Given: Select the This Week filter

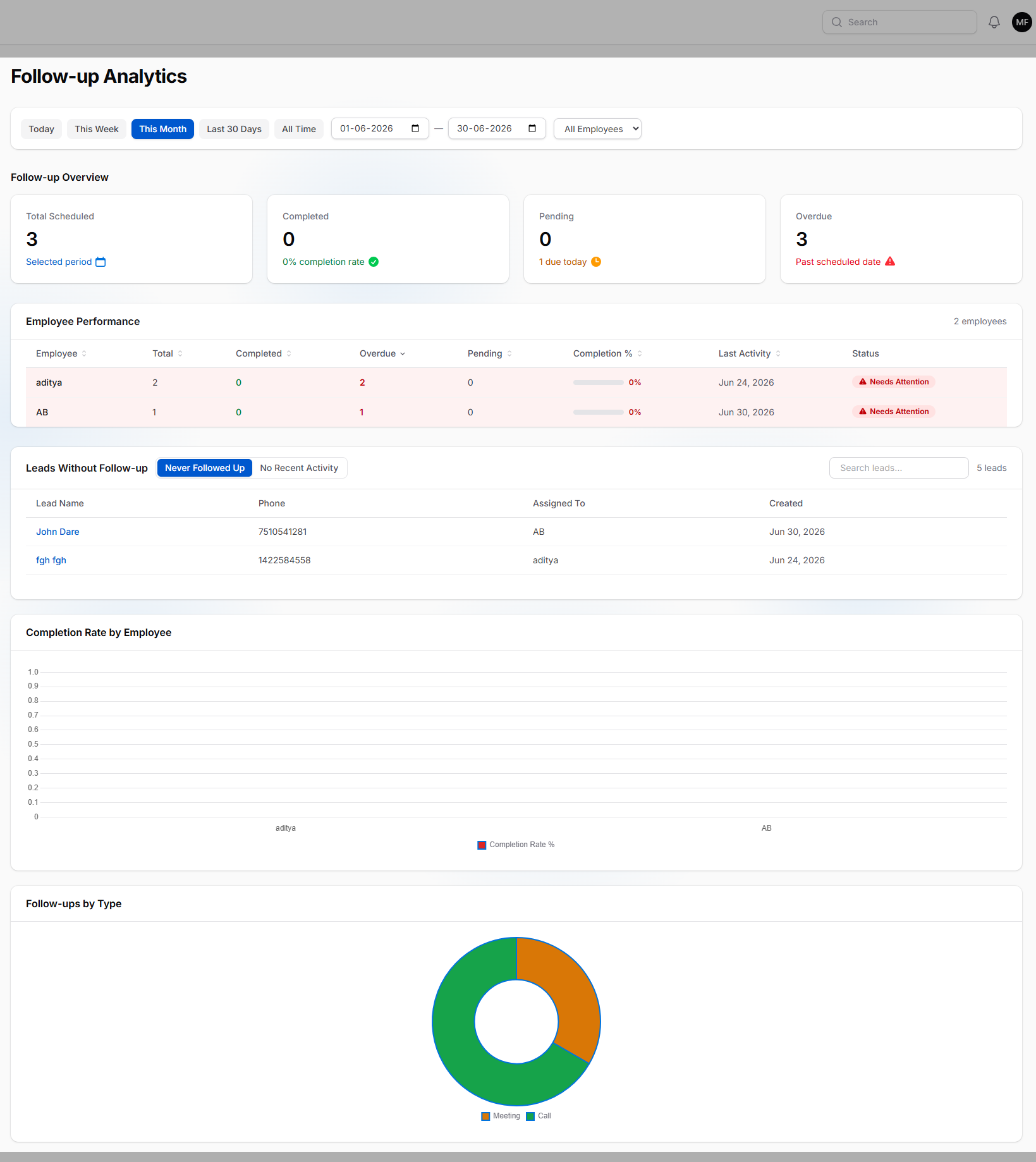Looking at the screenshot, I should pyautogui.click(x=97, y=129).
